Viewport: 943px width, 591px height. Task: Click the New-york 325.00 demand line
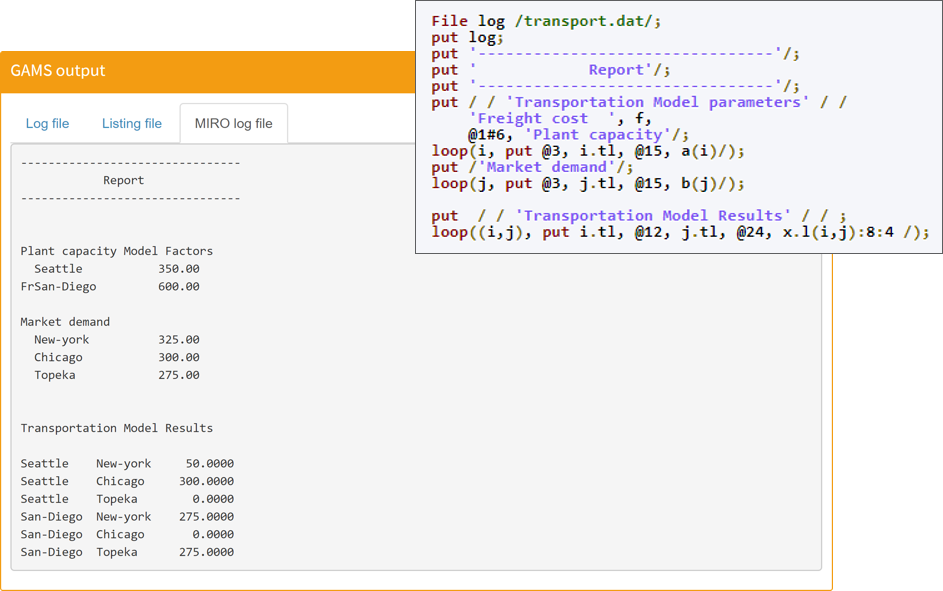pyautogui.click(x=116, y=340)
